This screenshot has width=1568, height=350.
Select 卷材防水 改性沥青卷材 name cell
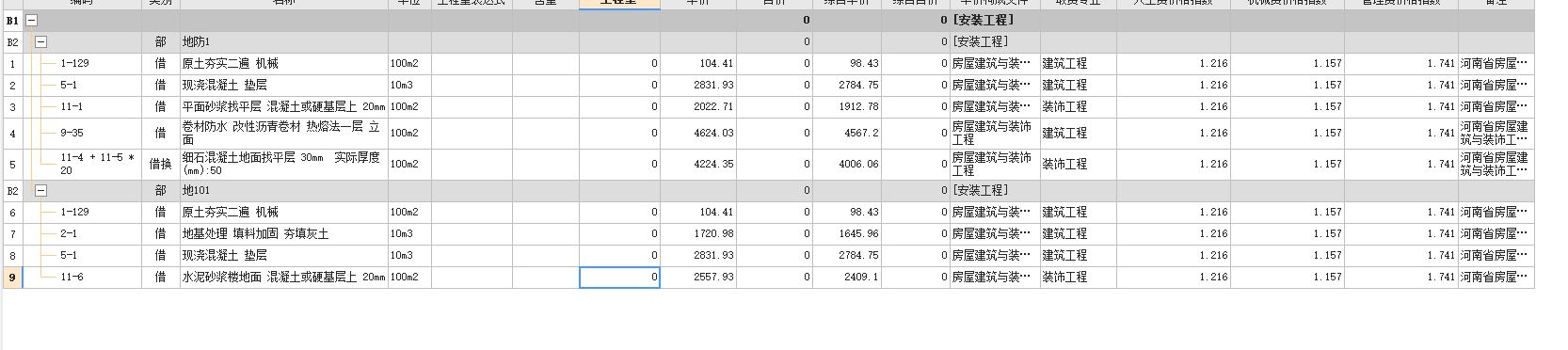coord(283,134)
